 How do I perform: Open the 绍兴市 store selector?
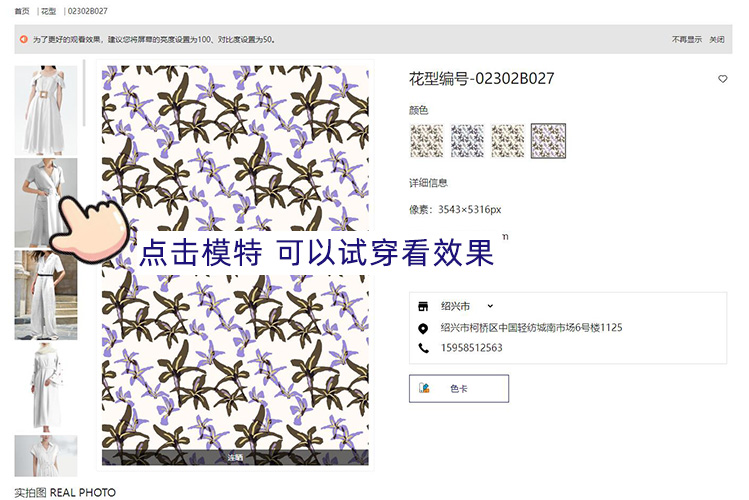click(x=467, y=306)
